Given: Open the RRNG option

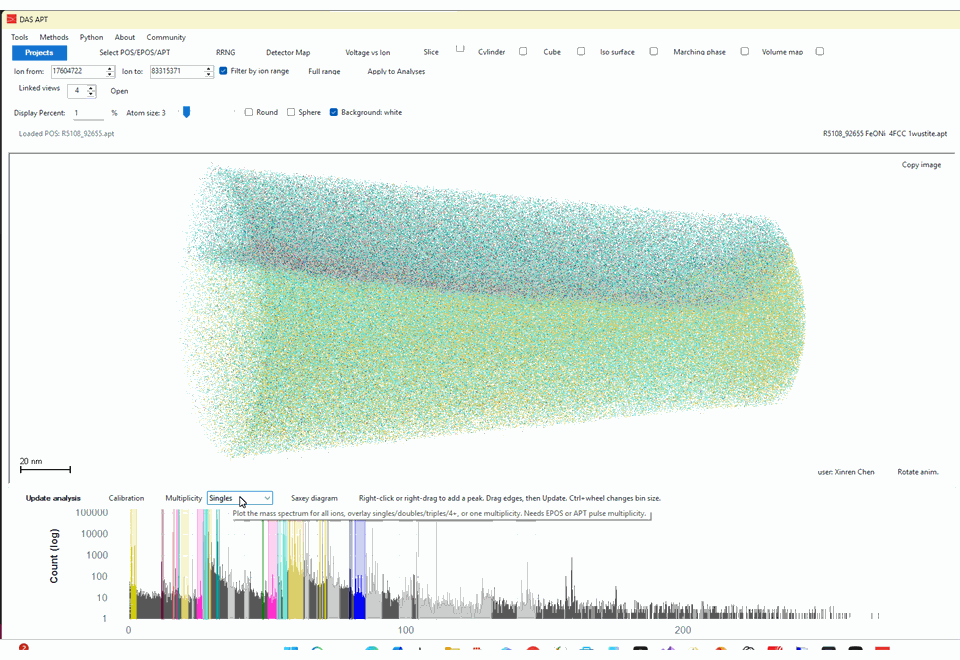Looking at the screenshot, I should point(225,53).
